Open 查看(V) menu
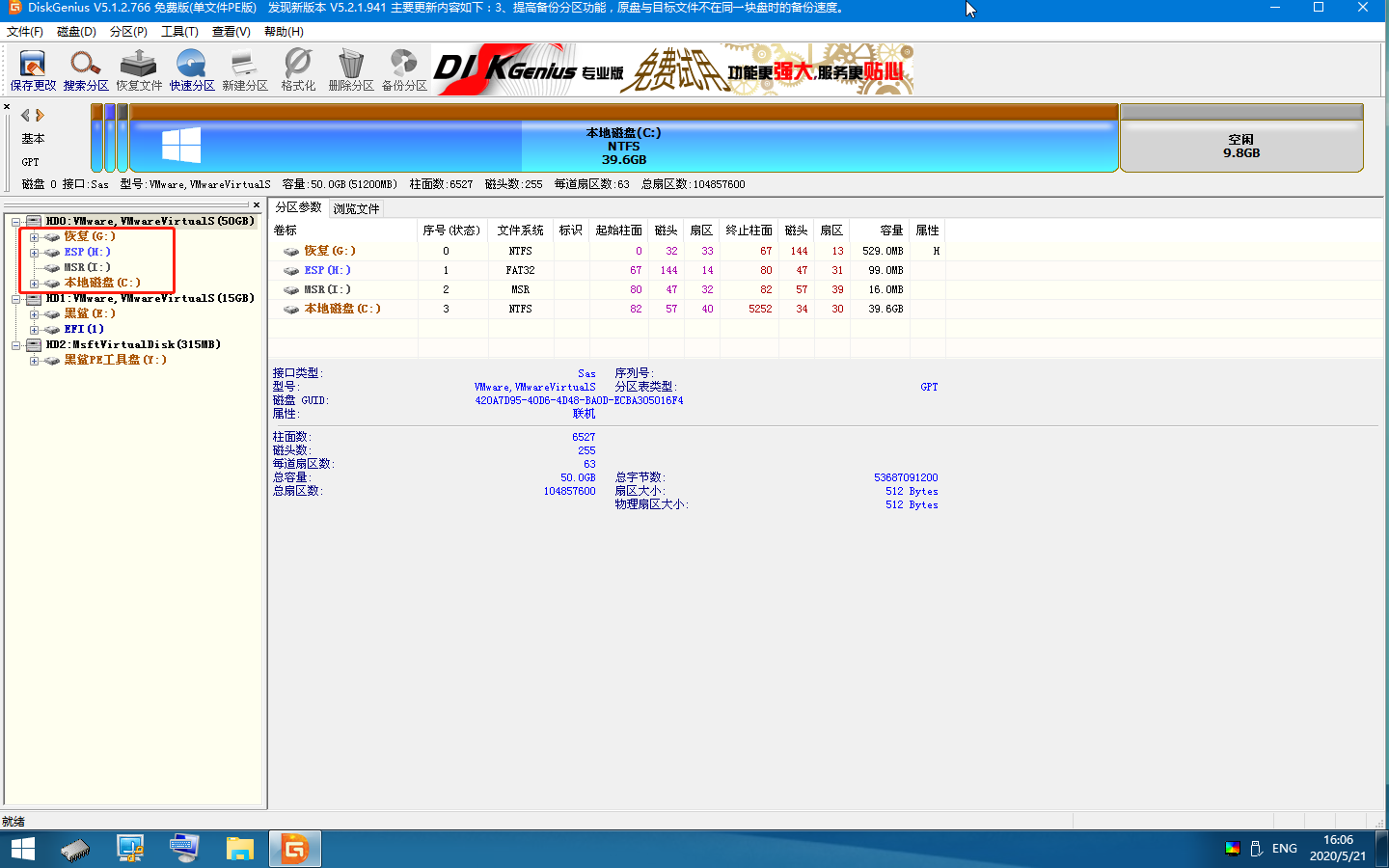Viewport: 1389px width, 868px height. coord(231,32)
